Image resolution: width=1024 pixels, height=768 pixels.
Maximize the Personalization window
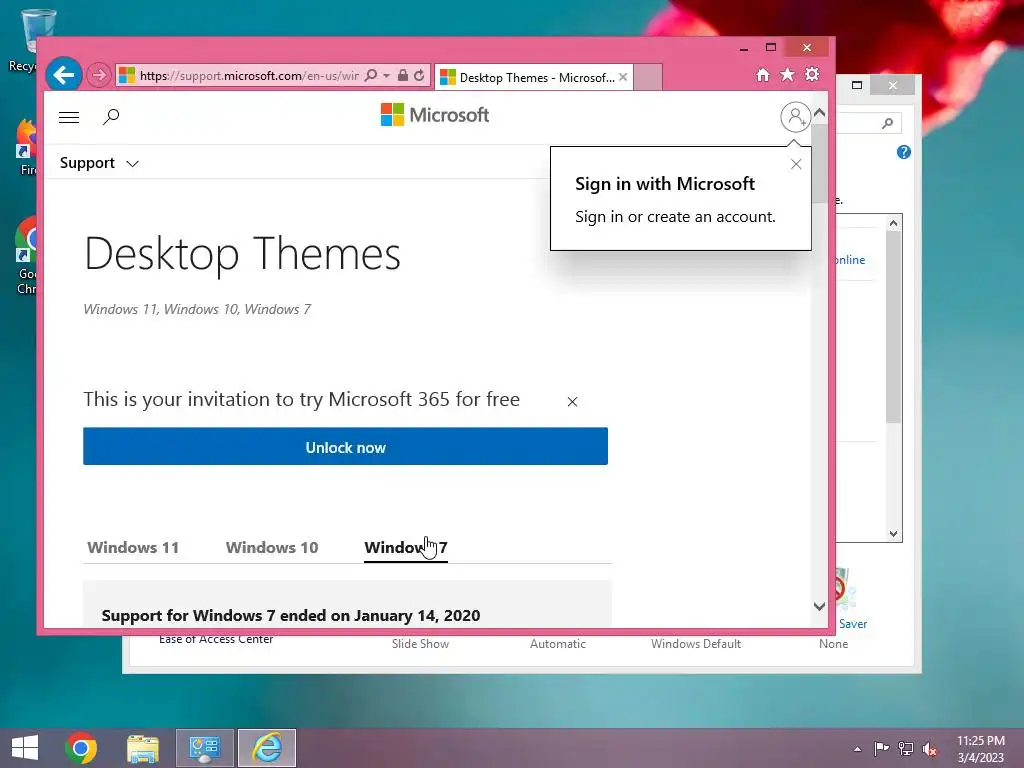(x=857, y=85)
